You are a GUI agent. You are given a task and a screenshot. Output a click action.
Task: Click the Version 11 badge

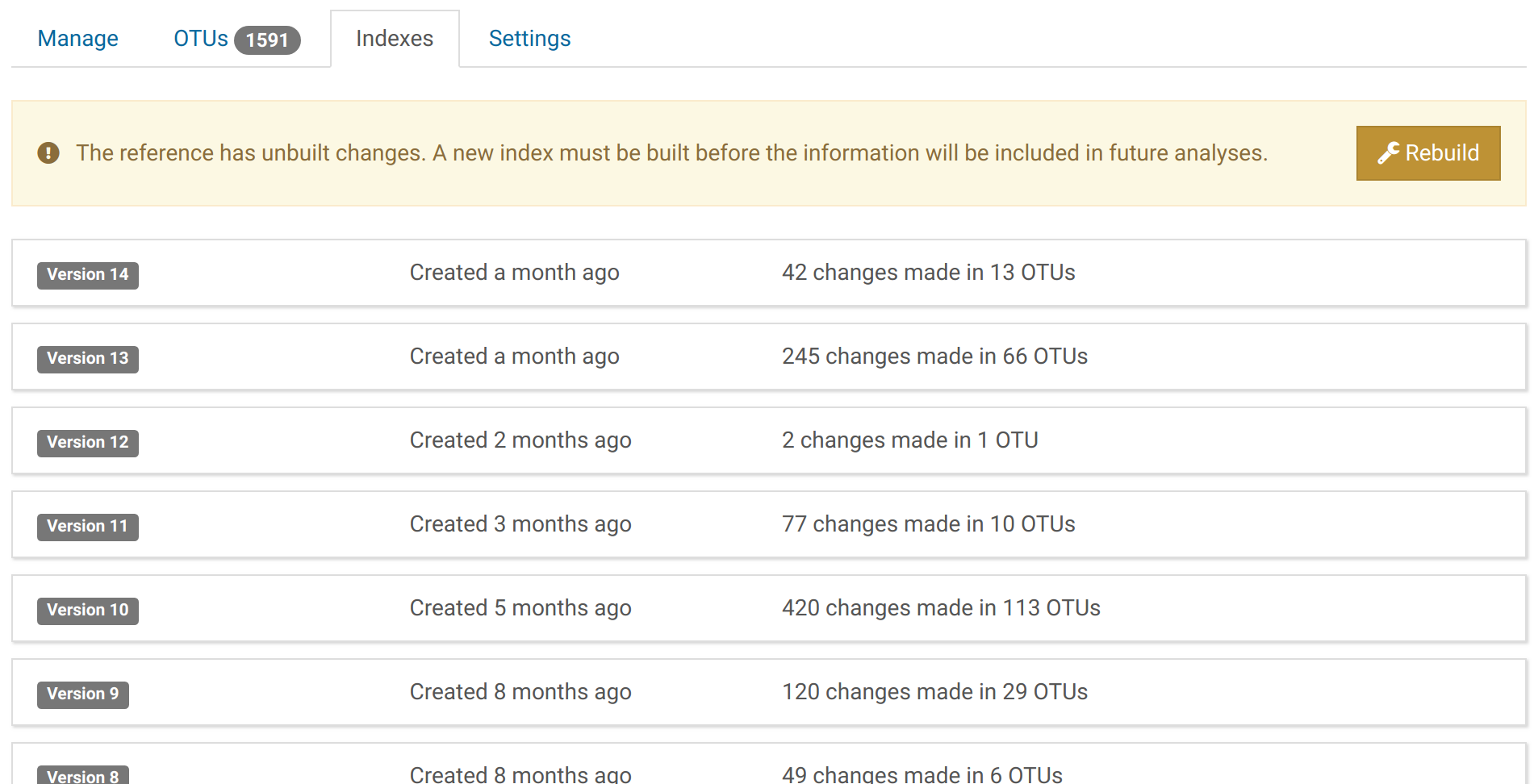click(88, 527)
